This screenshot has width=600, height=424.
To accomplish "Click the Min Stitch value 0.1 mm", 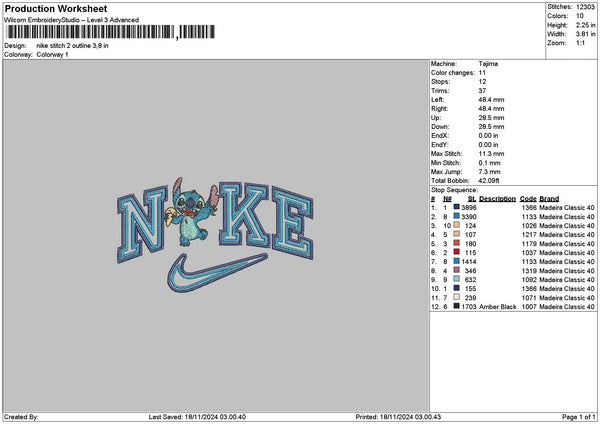I will pos(489,163).
